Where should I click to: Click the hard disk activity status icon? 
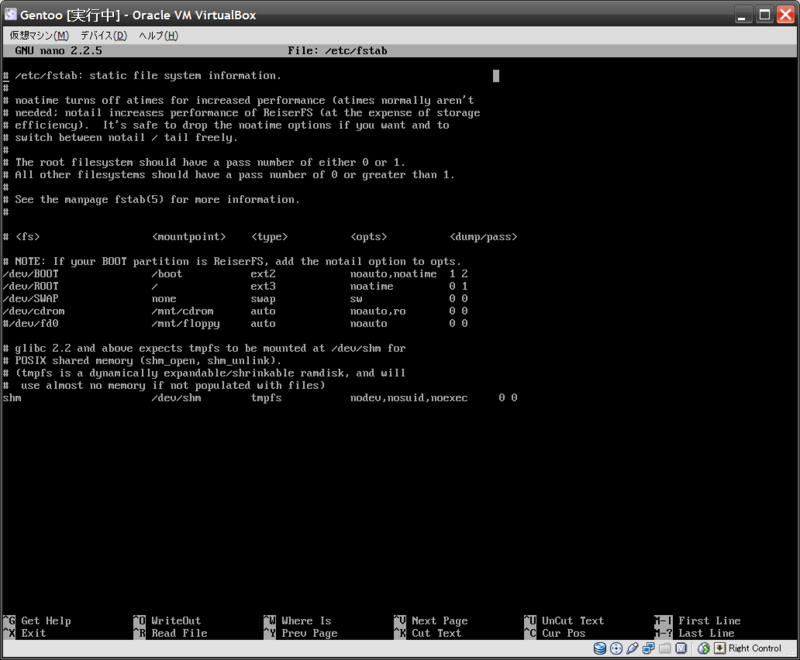point(600,648)
